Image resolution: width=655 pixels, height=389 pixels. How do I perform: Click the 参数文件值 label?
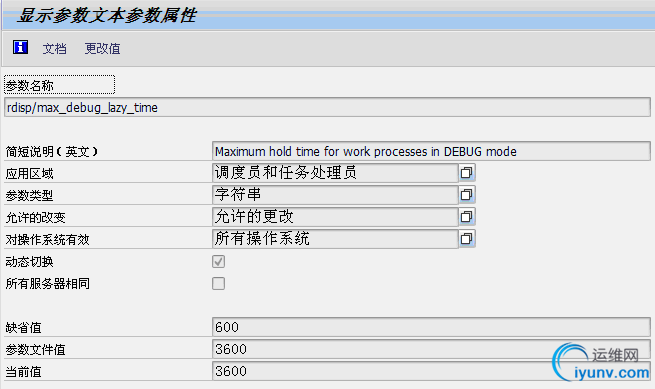36,350
